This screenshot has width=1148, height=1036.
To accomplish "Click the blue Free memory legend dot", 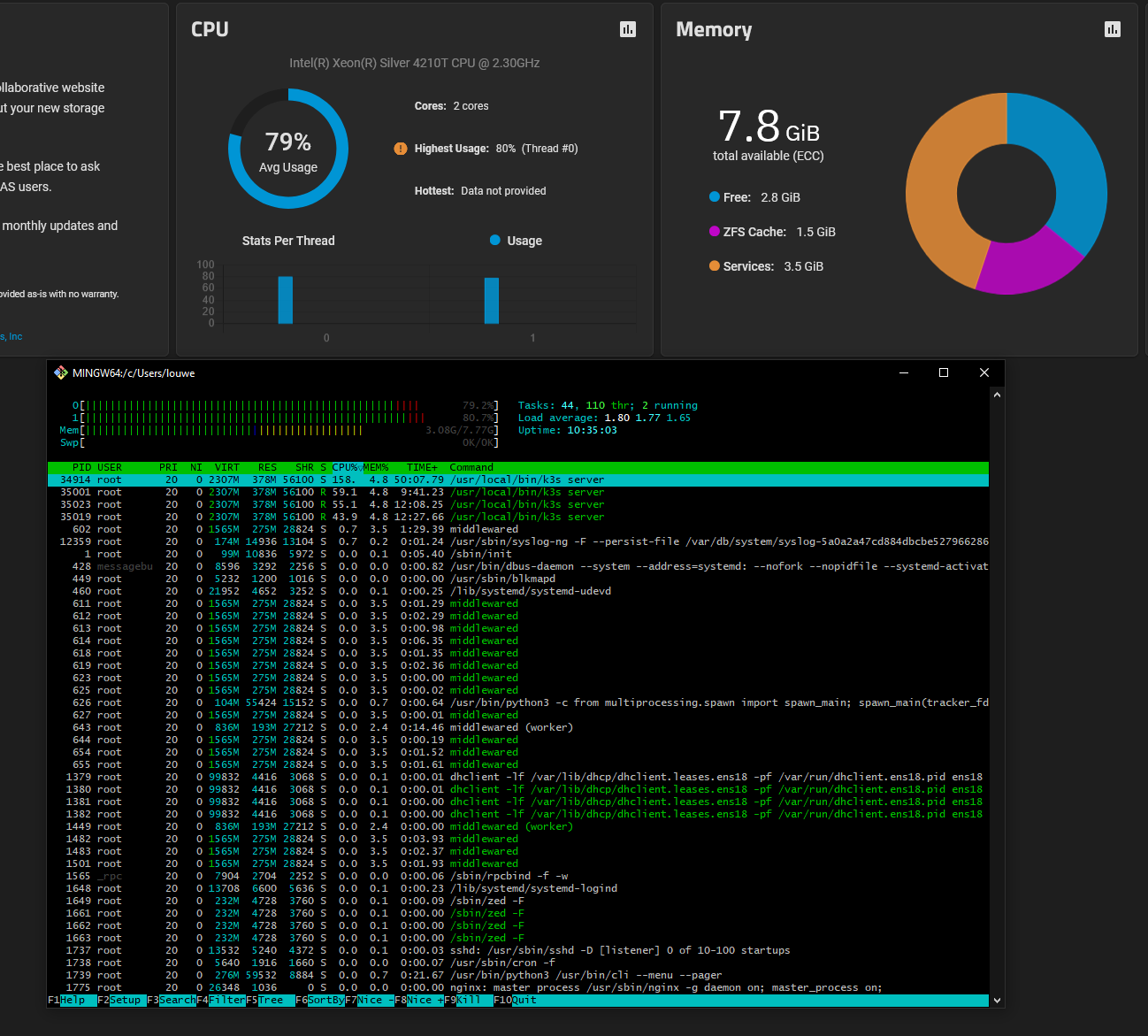I will tap(715, 196).
